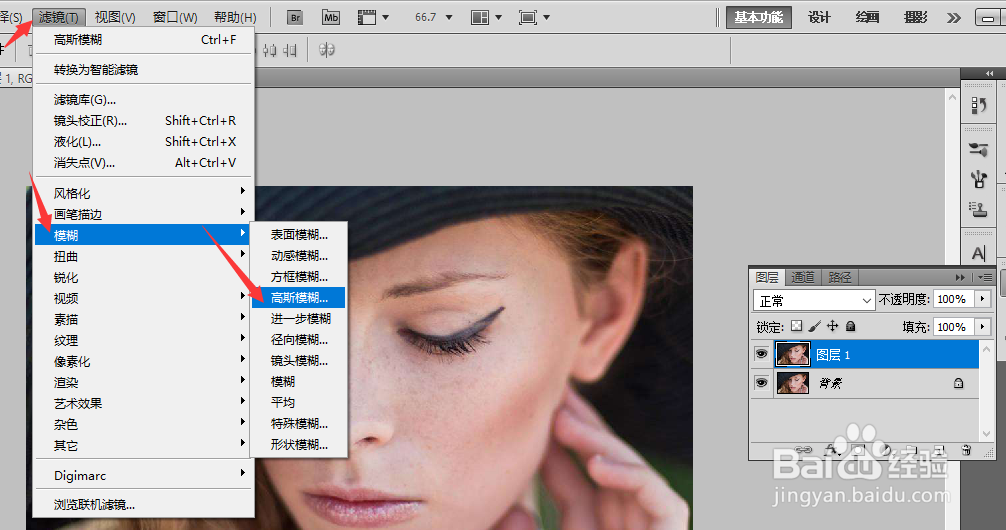The image size is (1006, 530).
Task: Open the 滤镜(T) menu
Action: (58, 17)
